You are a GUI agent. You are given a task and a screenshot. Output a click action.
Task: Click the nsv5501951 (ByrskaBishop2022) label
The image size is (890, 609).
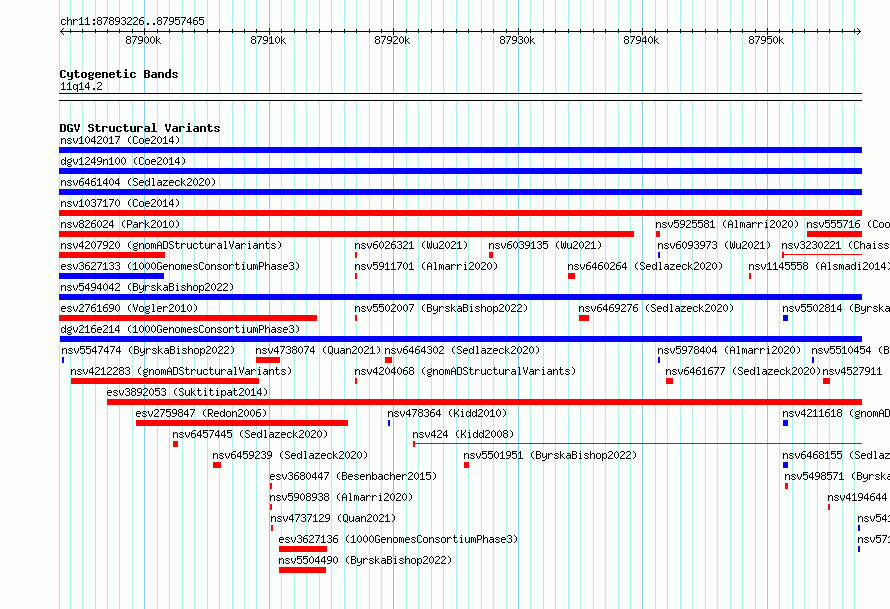click(x=550, y=455)
